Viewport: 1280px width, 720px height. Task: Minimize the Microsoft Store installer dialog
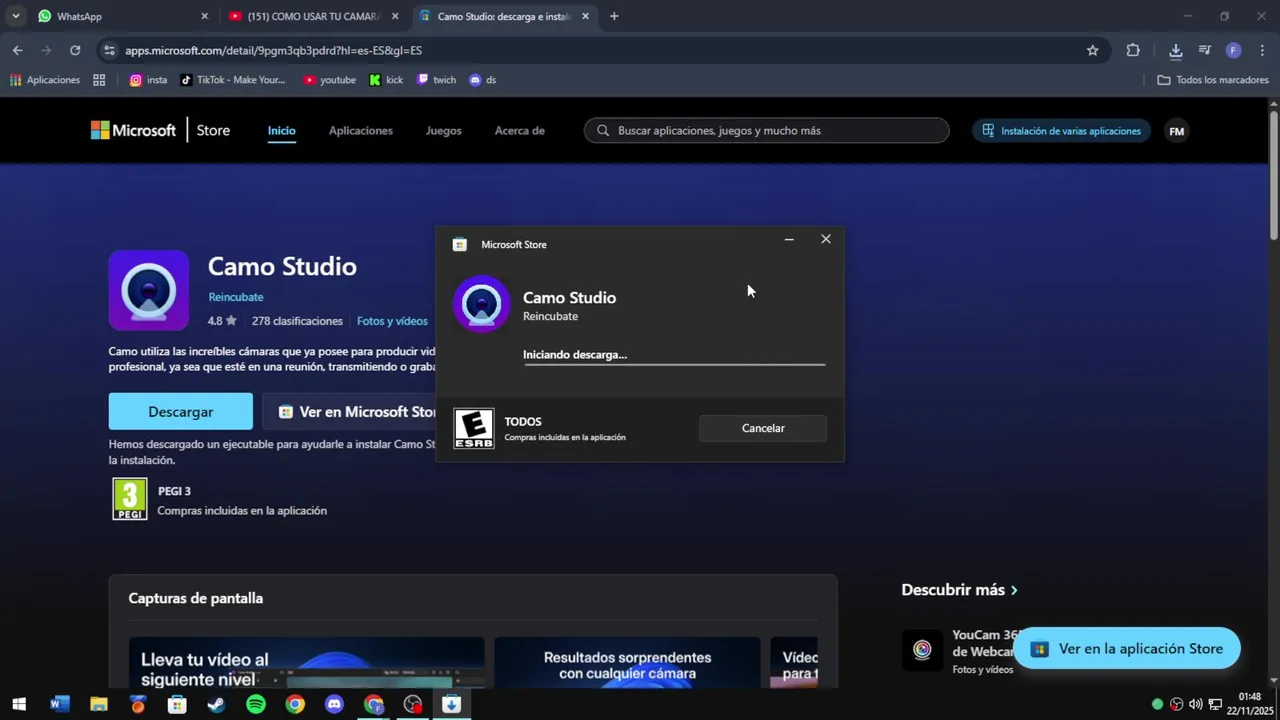789,240
